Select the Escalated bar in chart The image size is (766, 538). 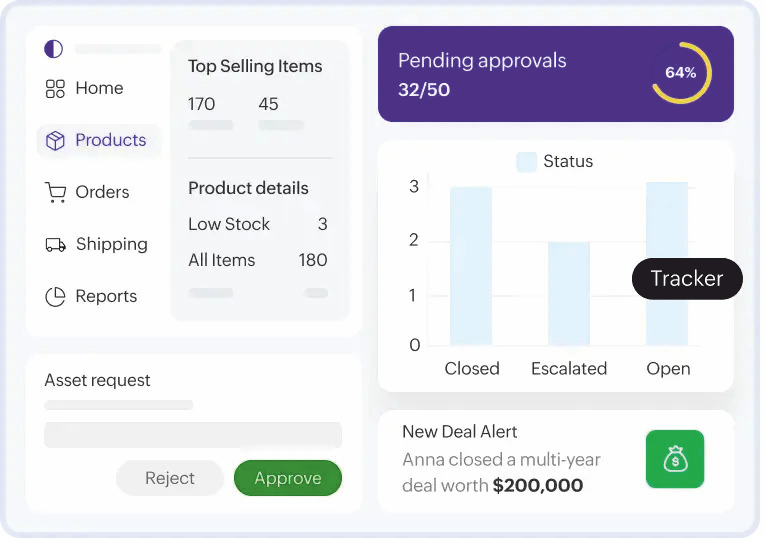(568, 293)
